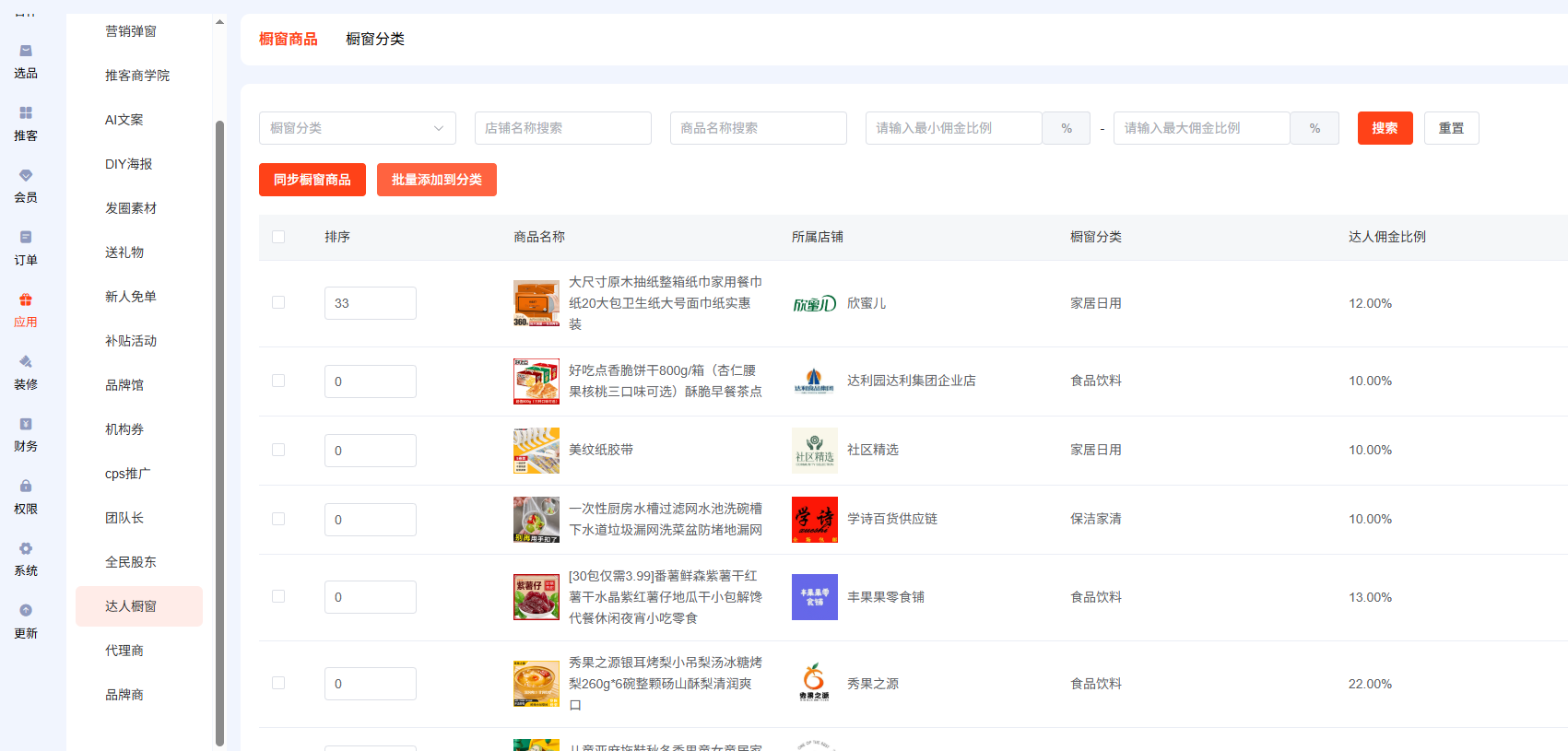The width and height of the screenshot is (1568, 751).
Task: Click the 搜索 search button
Action: (1385, 128)
